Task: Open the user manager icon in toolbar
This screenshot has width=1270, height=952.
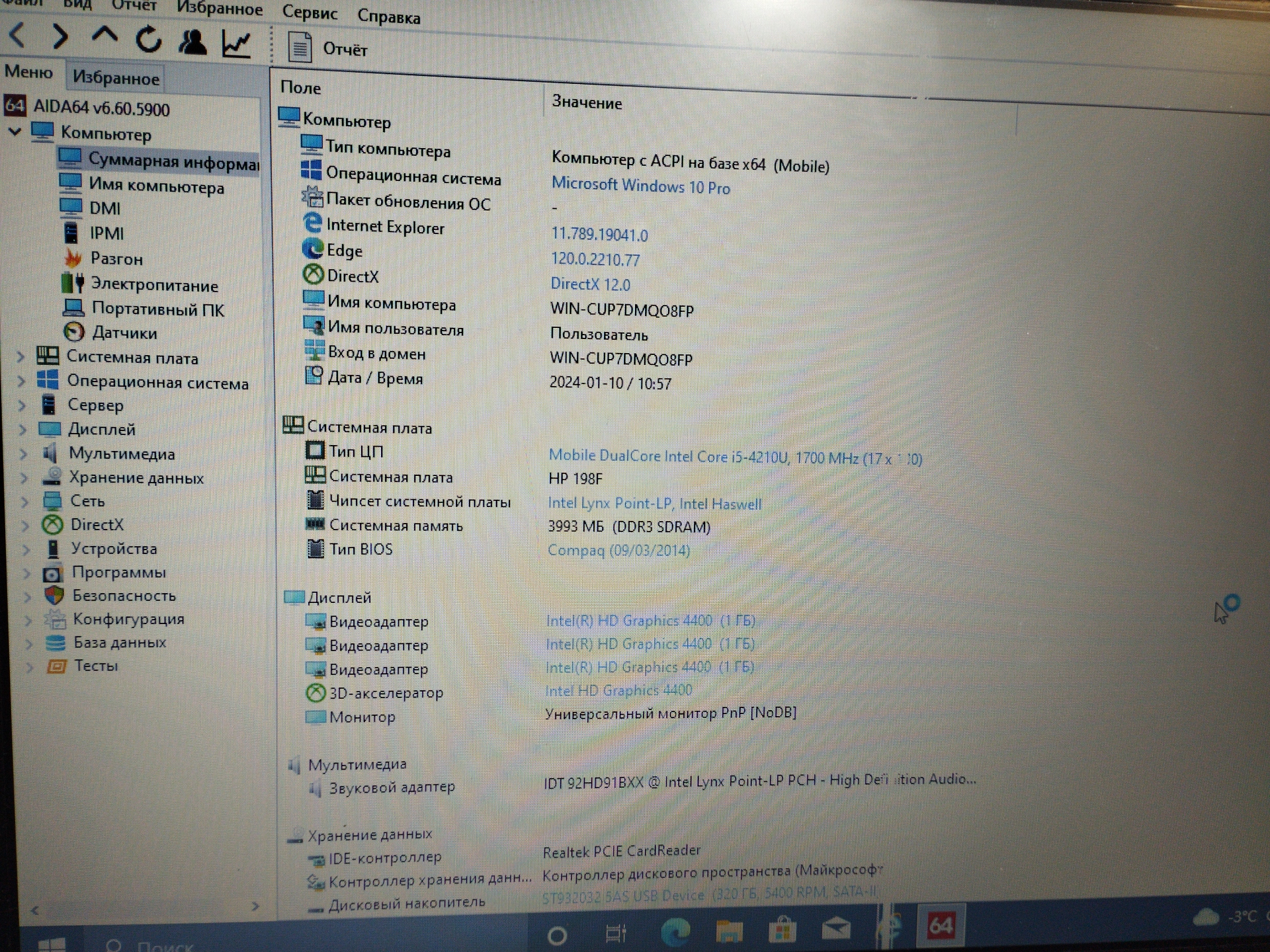Action: pos(192,42)
